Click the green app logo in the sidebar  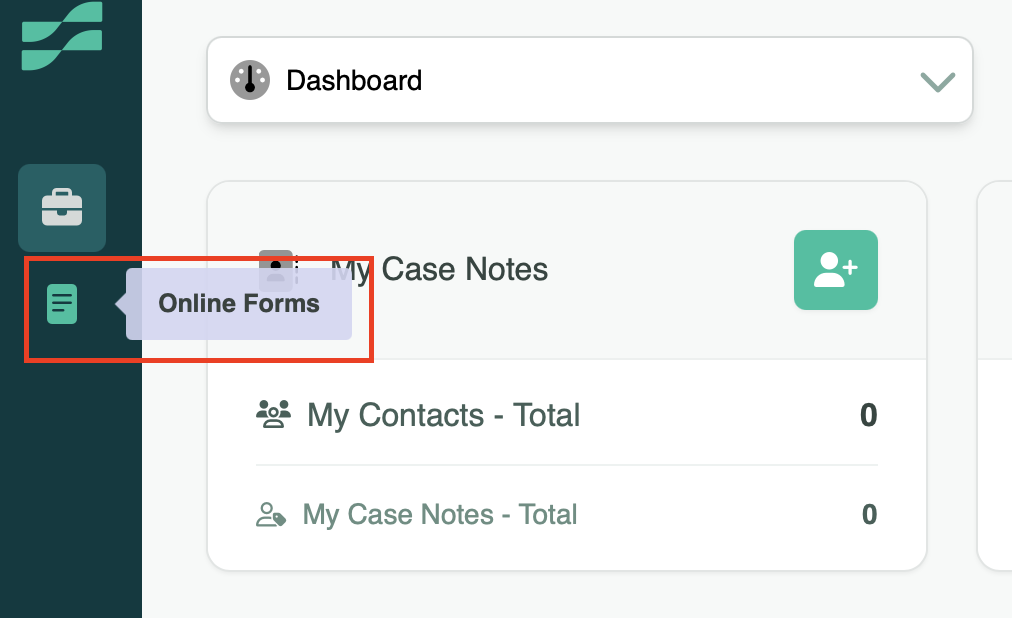[62, 36]
